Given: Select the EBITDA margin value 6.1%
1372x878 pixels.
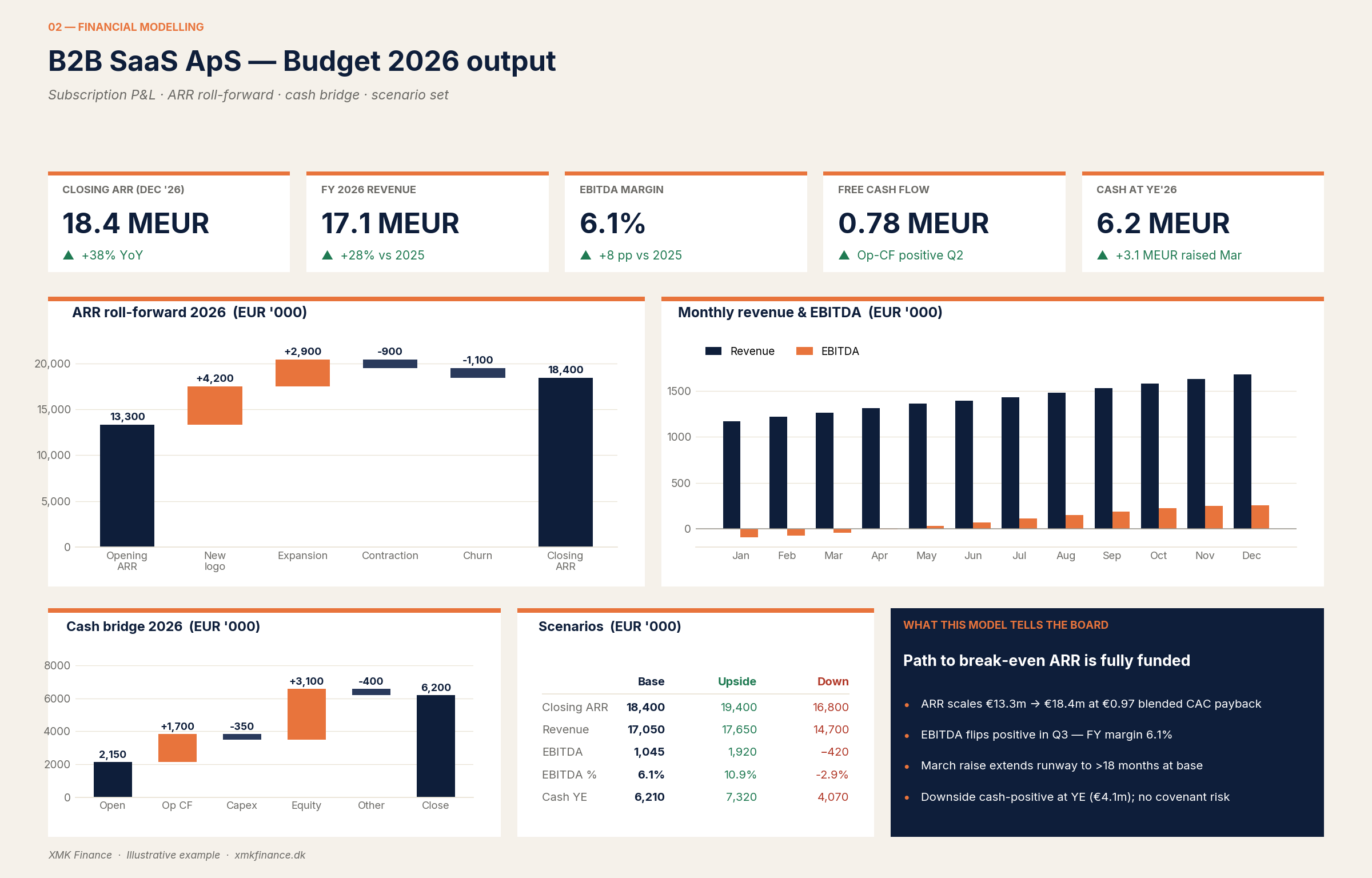Looking at the screenshot, I should click(x=612, y=223).
